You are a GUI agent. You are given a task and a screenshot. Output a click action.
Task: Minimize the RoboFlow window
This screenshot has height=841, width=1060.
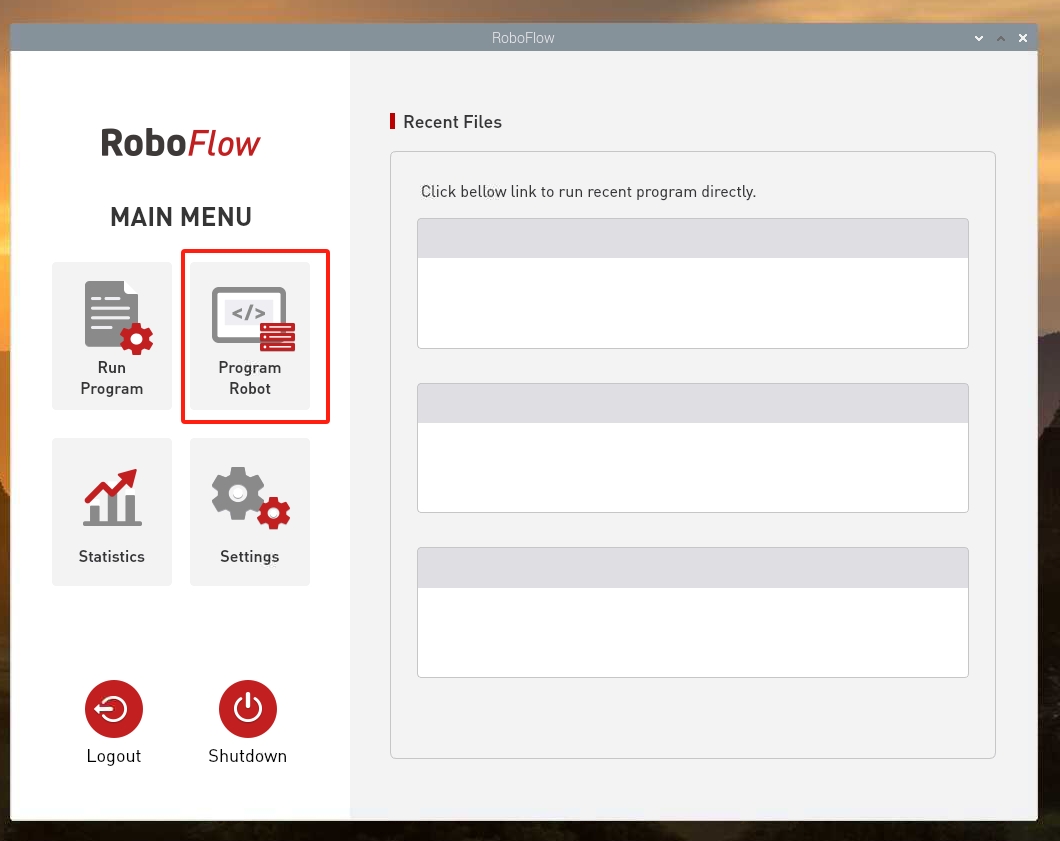[x=979, y=38]
